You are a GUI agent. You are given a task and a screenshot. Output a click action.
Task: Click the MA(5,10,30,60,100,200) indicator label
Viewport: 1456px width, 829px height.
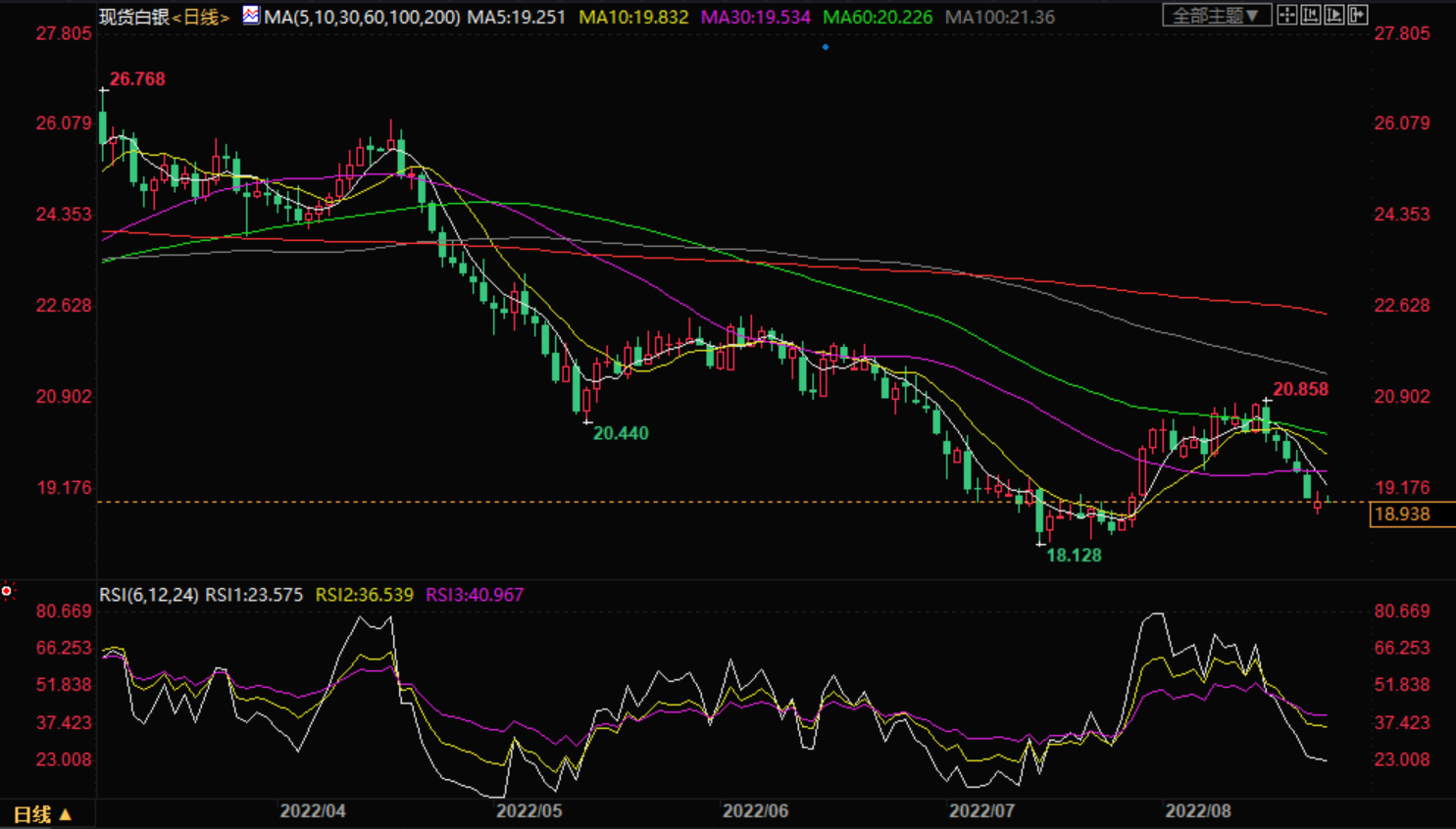[362, 17]
